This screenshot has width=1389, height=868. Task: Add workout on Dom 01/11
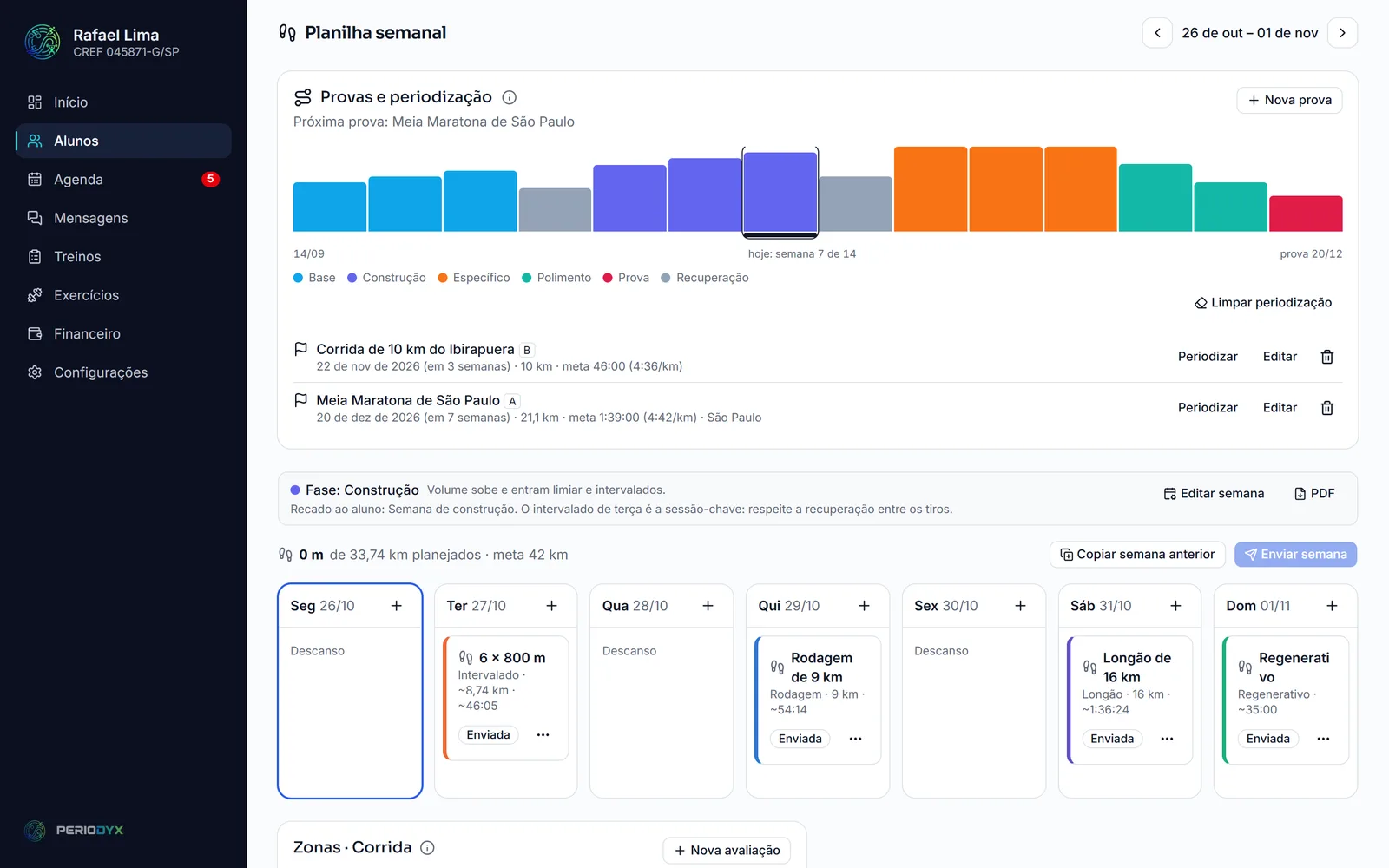pos(1332,606)
